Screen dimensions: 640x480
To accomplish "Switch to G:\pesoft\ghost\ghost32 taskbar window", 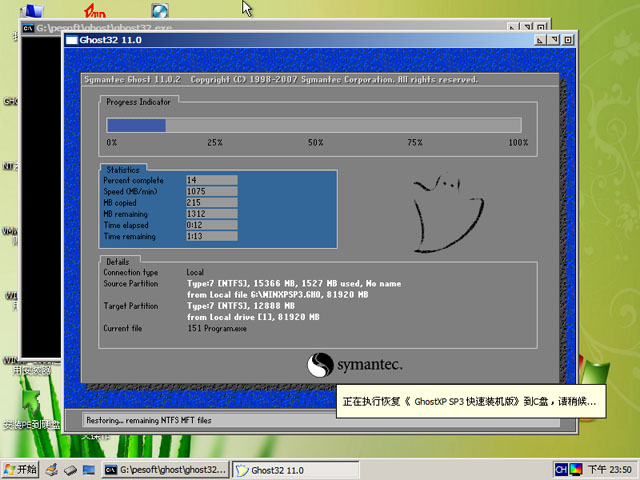I will 165,470.
